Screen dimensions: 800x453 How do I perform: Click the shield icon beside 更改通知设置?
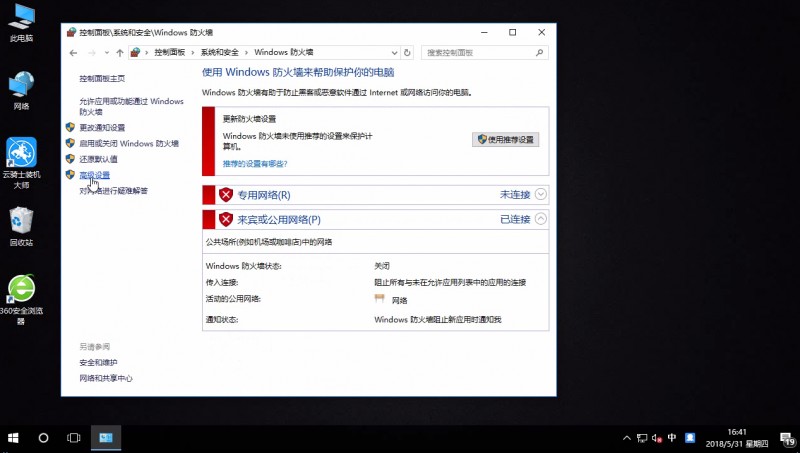click(x=70, y=127)
